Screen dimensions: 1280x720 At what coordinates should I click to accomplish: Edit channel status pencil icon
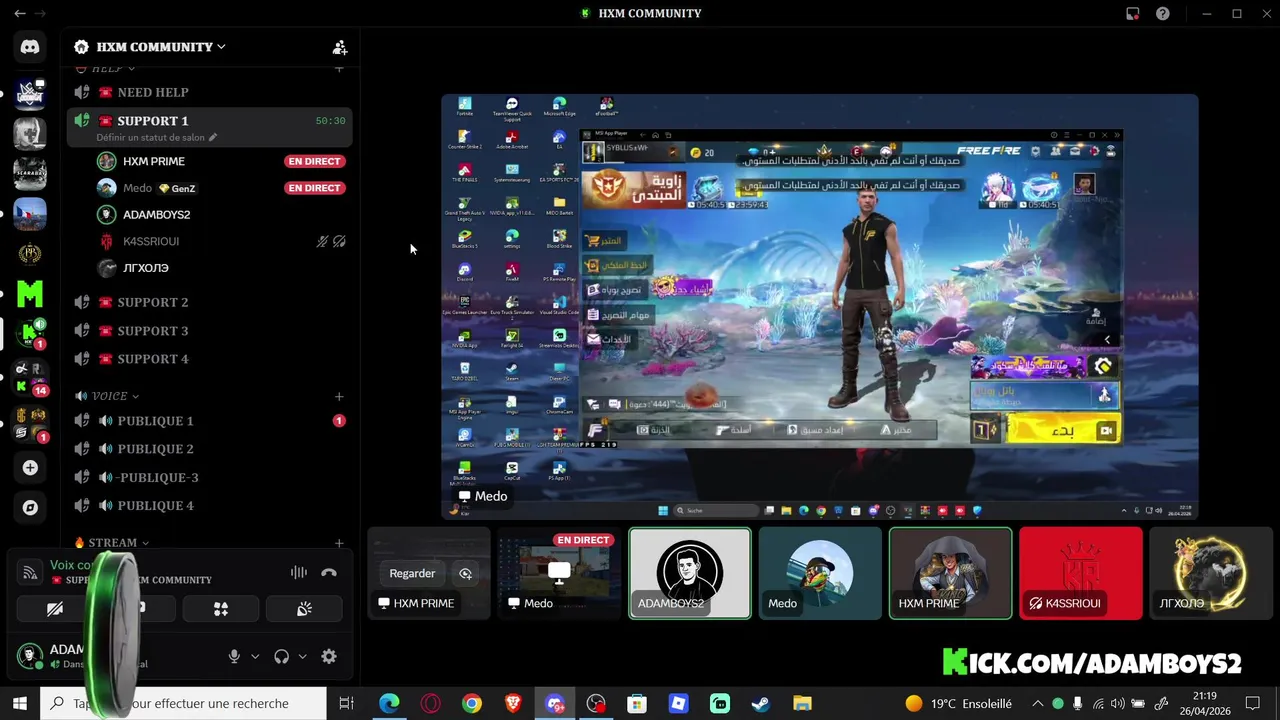tap(213, 138)
